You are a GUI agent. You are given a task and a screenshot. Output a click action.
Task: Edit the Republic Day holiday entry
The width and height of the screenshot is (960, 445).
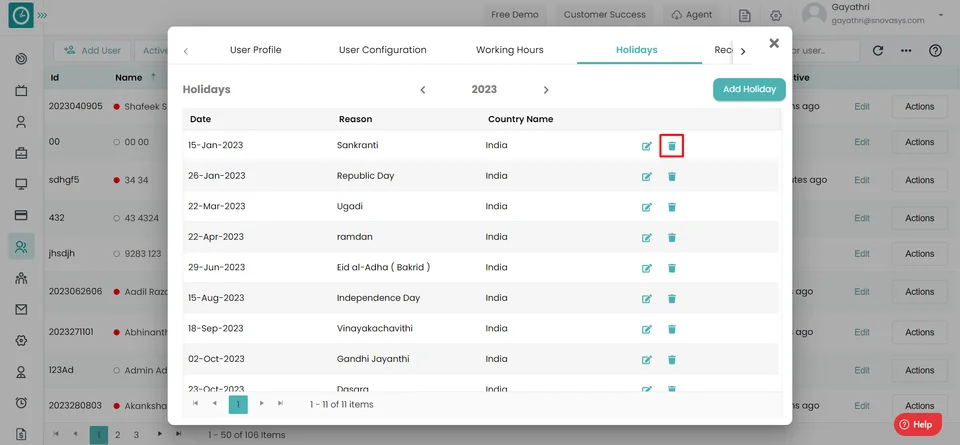[x=647, y=176]
